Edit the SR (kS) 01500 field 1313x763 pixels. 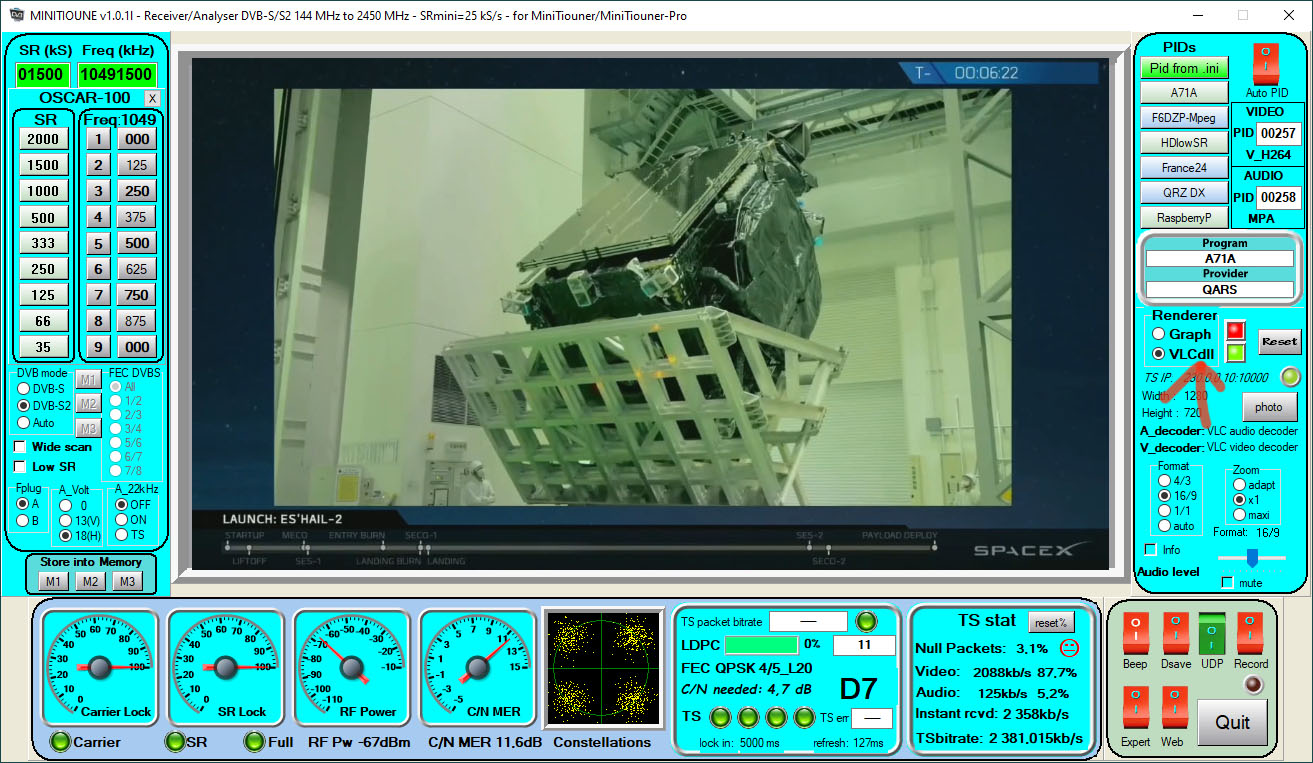coord(43,74)
